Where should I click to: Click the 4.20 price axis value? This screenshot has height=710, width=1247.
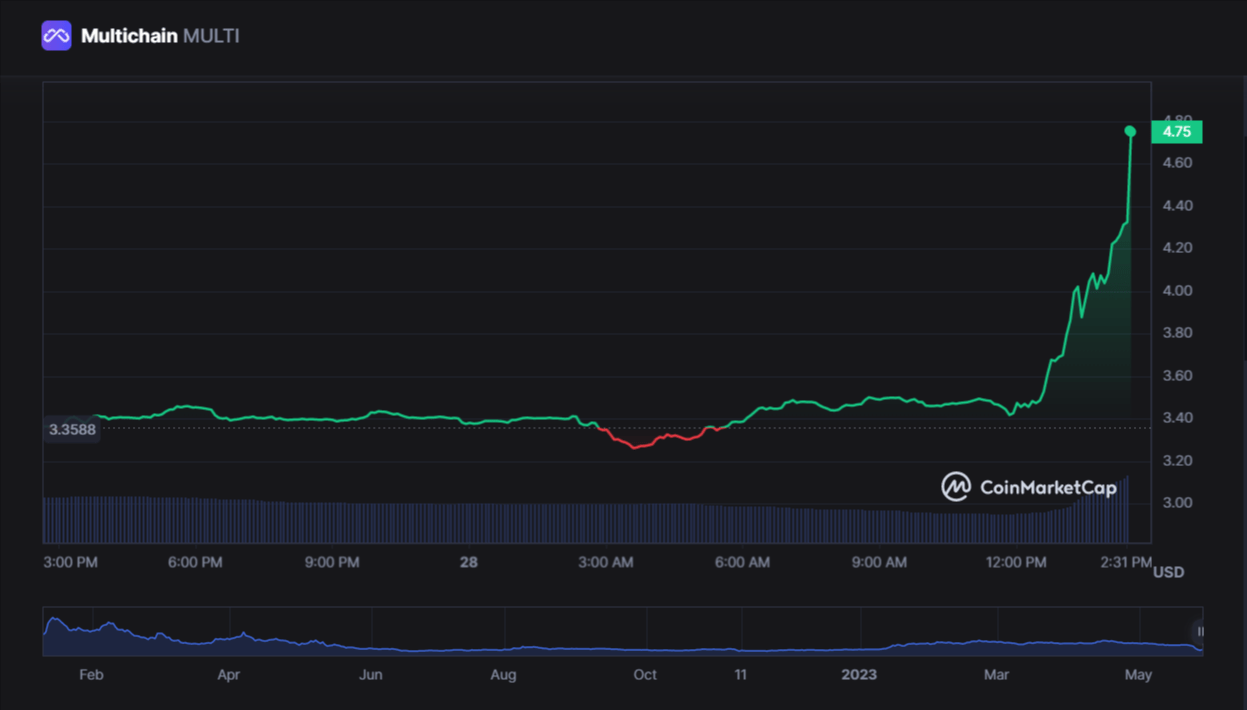[x=1178, y=248]
